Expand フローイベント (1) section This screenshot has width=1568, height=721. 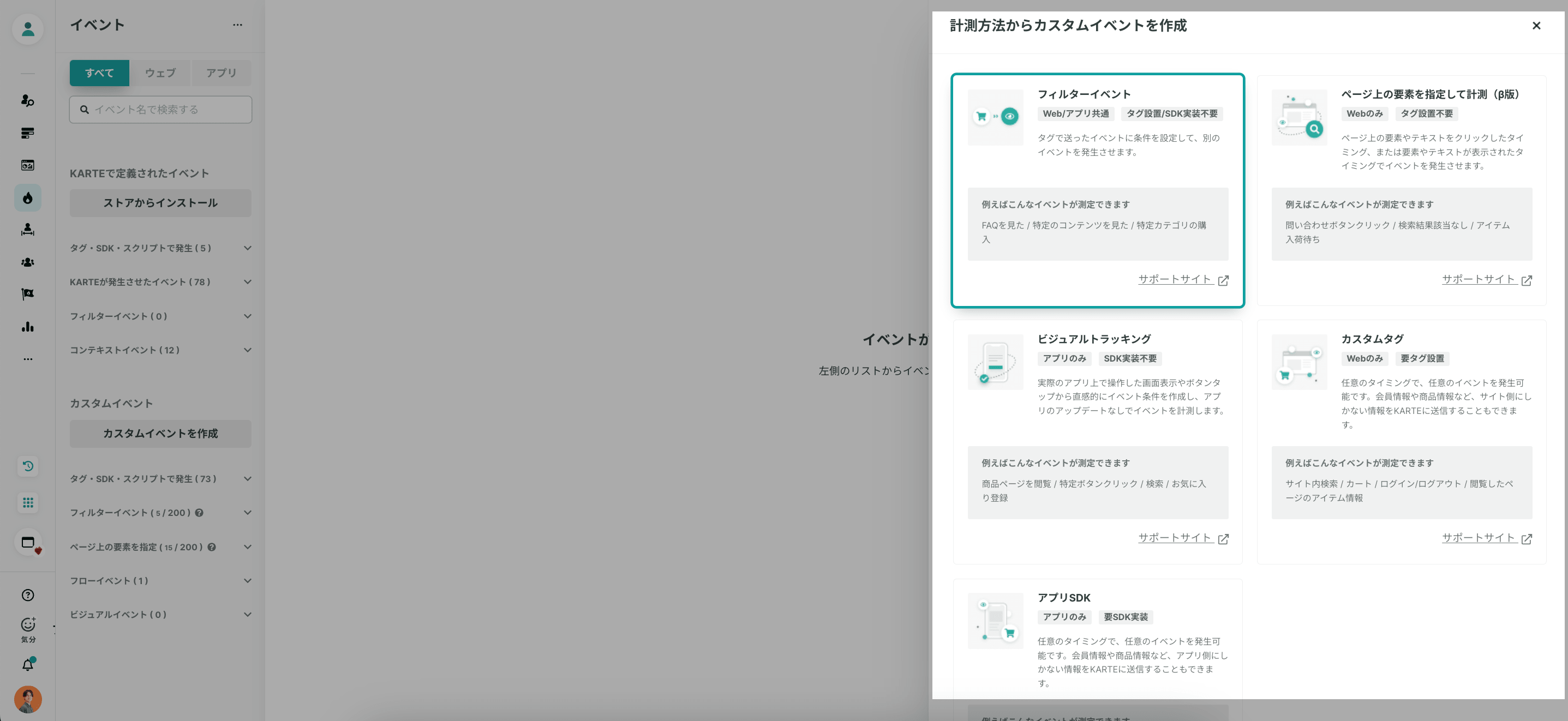(161, 580)
